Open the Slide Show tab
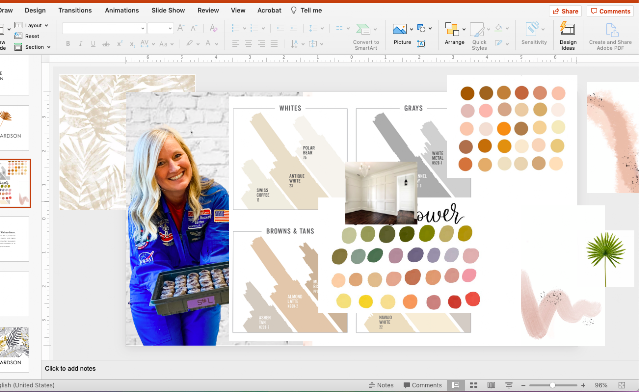Viewport: 639px width, 392px height. point(168,10)
